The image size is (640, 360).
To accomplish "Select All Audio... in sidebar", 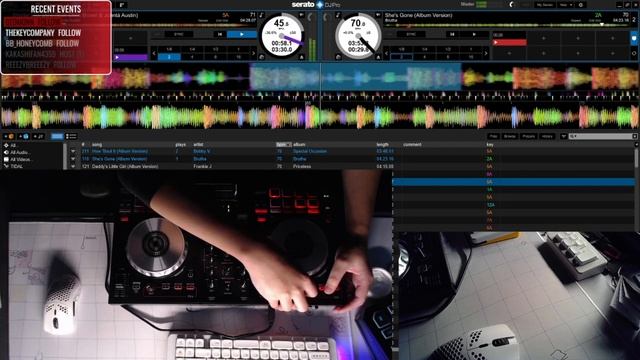I will 17,152.
